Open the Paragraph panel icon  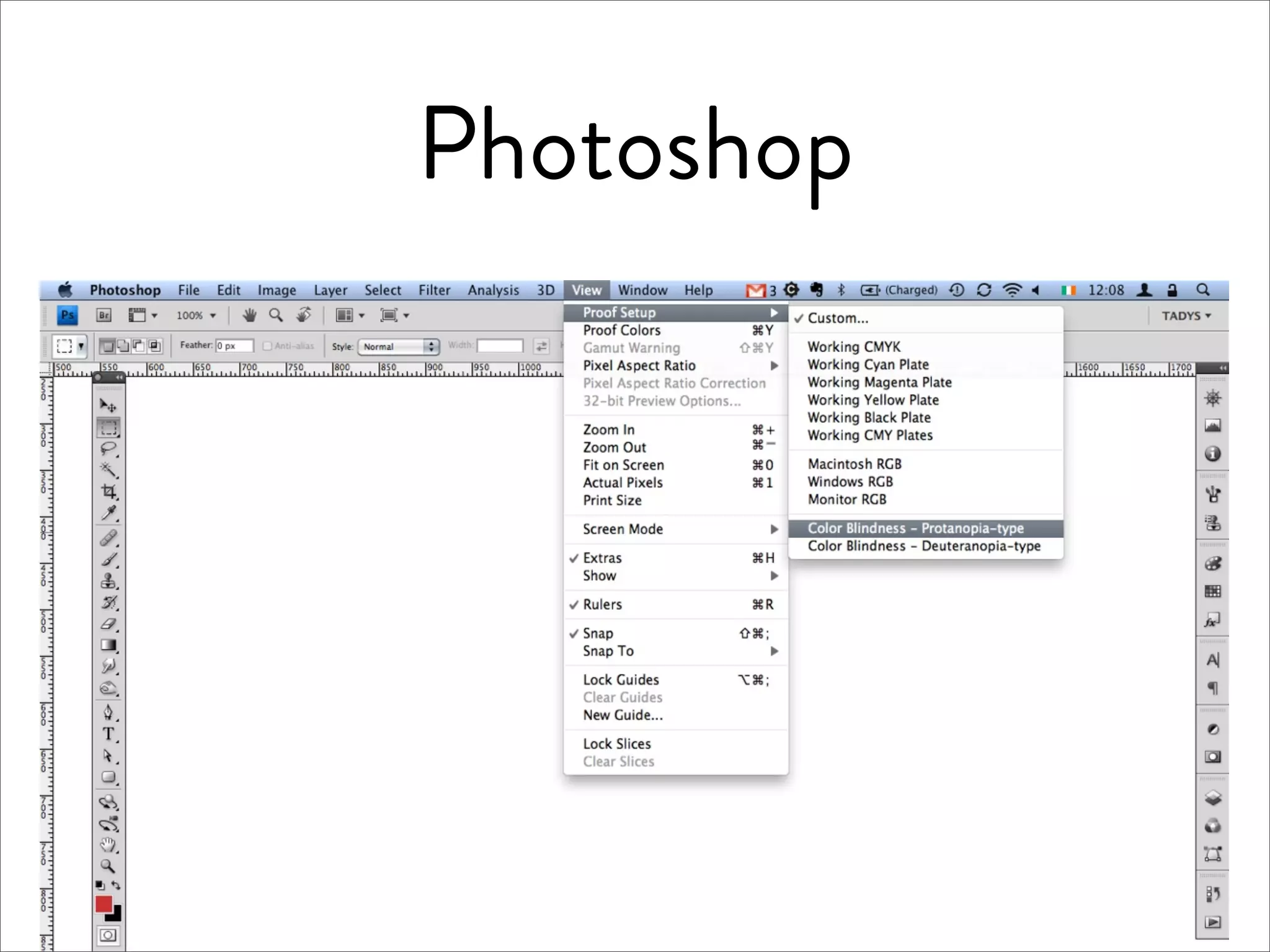pyautogui.click(x=1212, y=688)
